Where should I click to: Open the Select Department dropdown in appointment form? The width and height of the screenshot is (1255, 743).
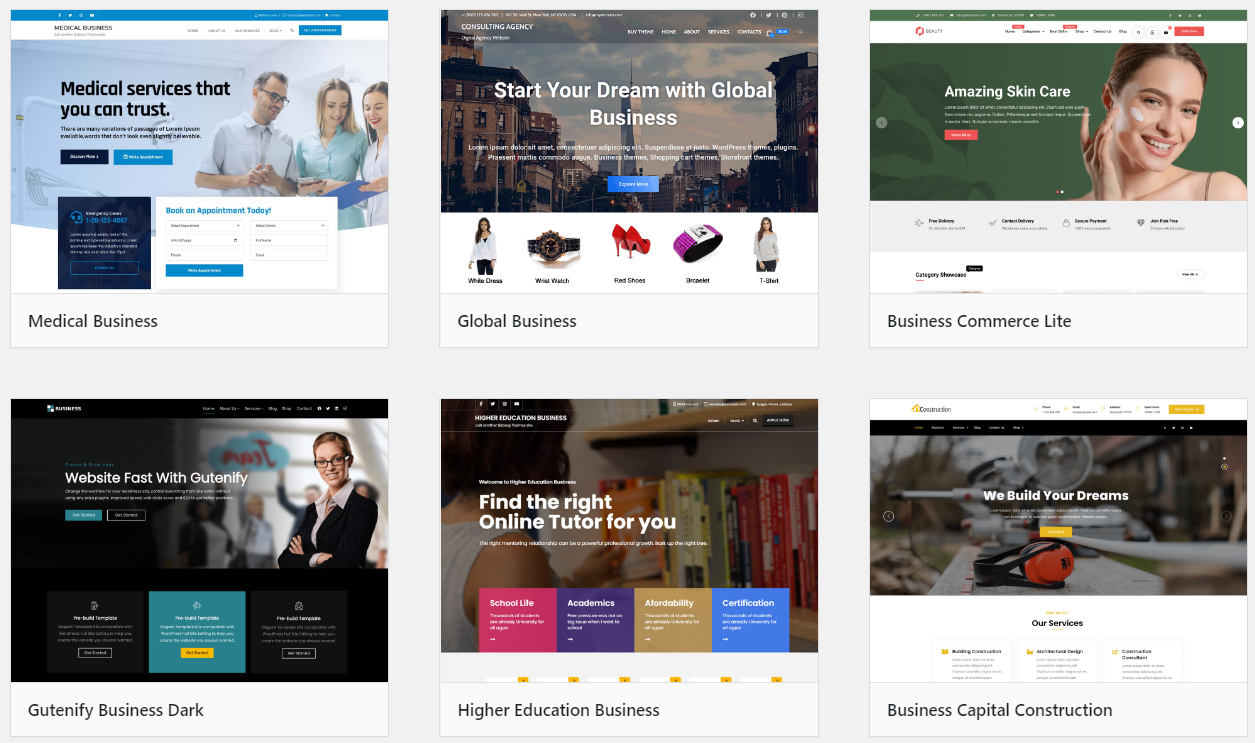click(x=204, y=226)
